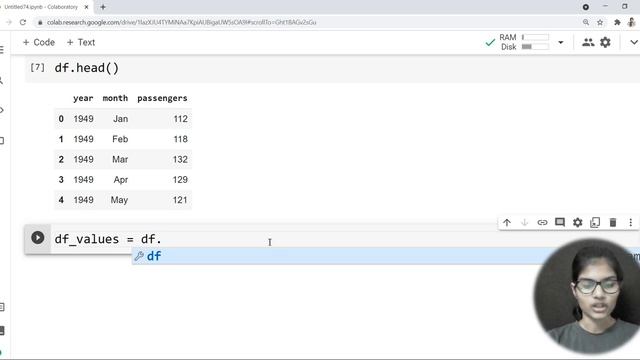Image resolution: width=640 pixels, height=360 pixels.
Task: Click the Feb month cell
Action: point(120,139)
